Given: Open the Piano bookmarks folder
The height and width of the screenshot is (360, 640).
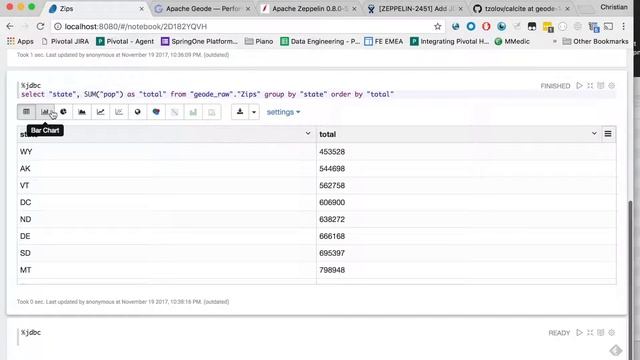Looking at the screenshot, I should pyautogui.click(x=259, y=41).
